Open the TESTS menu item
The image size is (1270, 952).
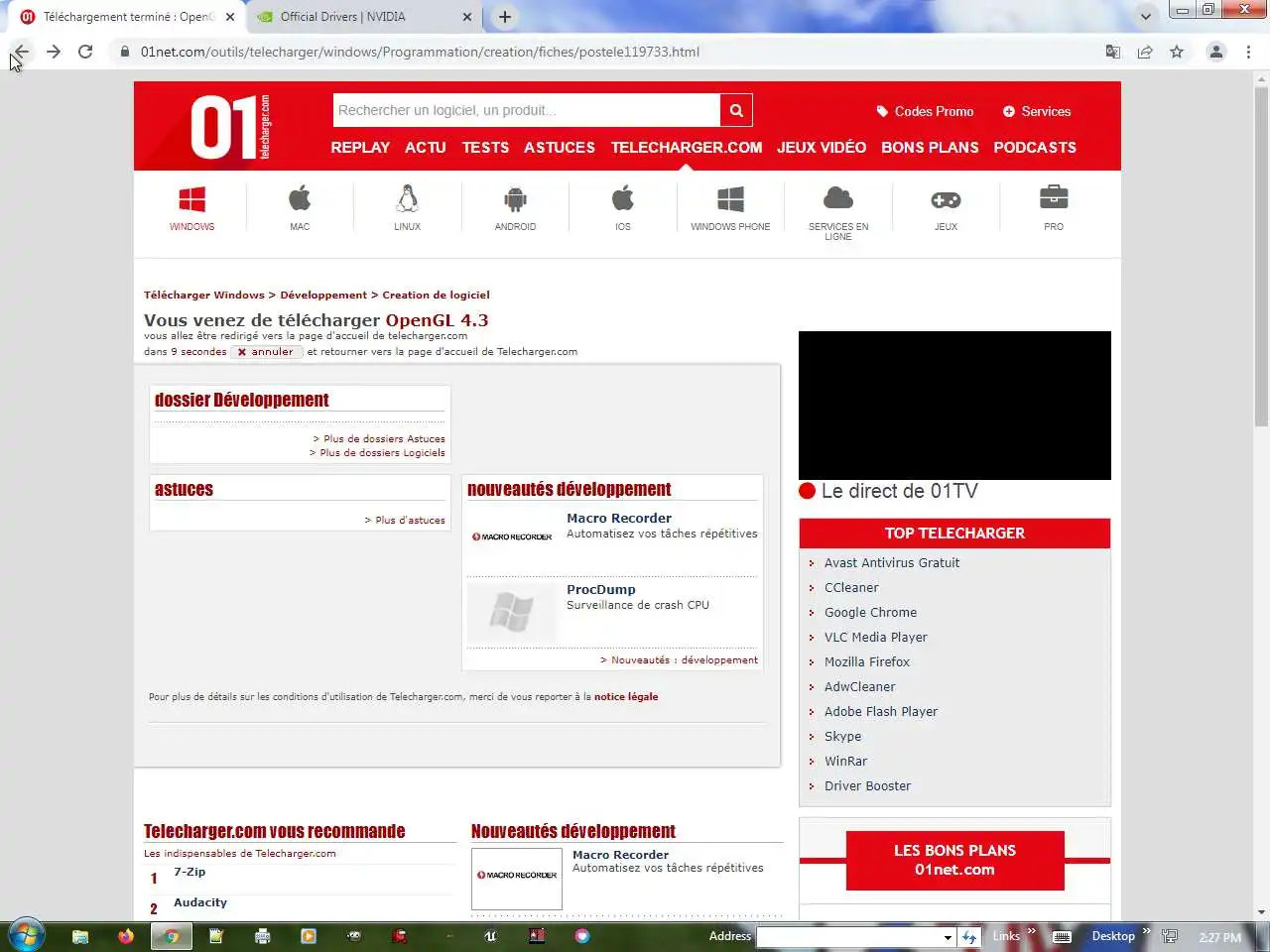pyautogui.click(x=485, y=147)
